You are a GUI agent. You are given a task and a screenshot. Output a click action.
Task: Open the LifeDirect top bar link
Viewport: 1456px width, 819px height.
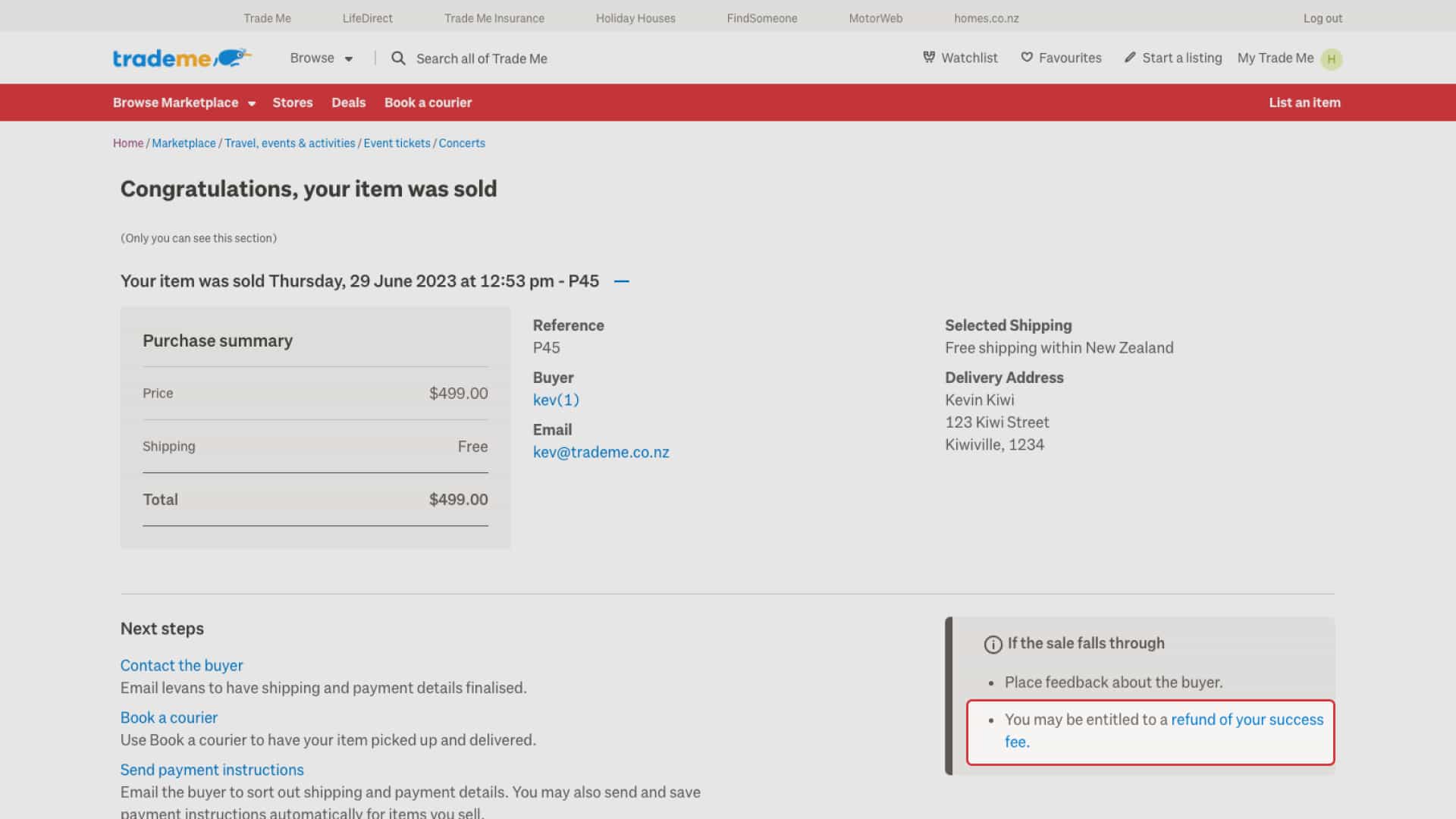coord(367,18)
